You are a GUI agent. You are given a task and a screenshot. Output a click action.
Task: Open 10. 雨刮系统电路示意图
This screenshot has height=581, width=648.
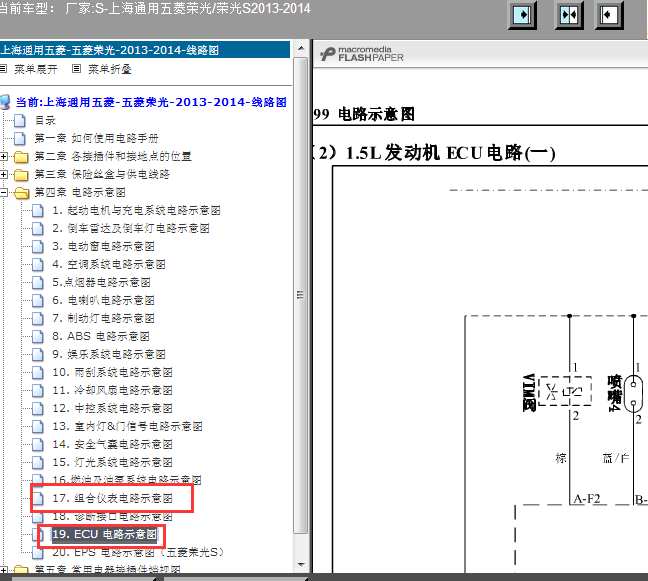coord(112,372)
